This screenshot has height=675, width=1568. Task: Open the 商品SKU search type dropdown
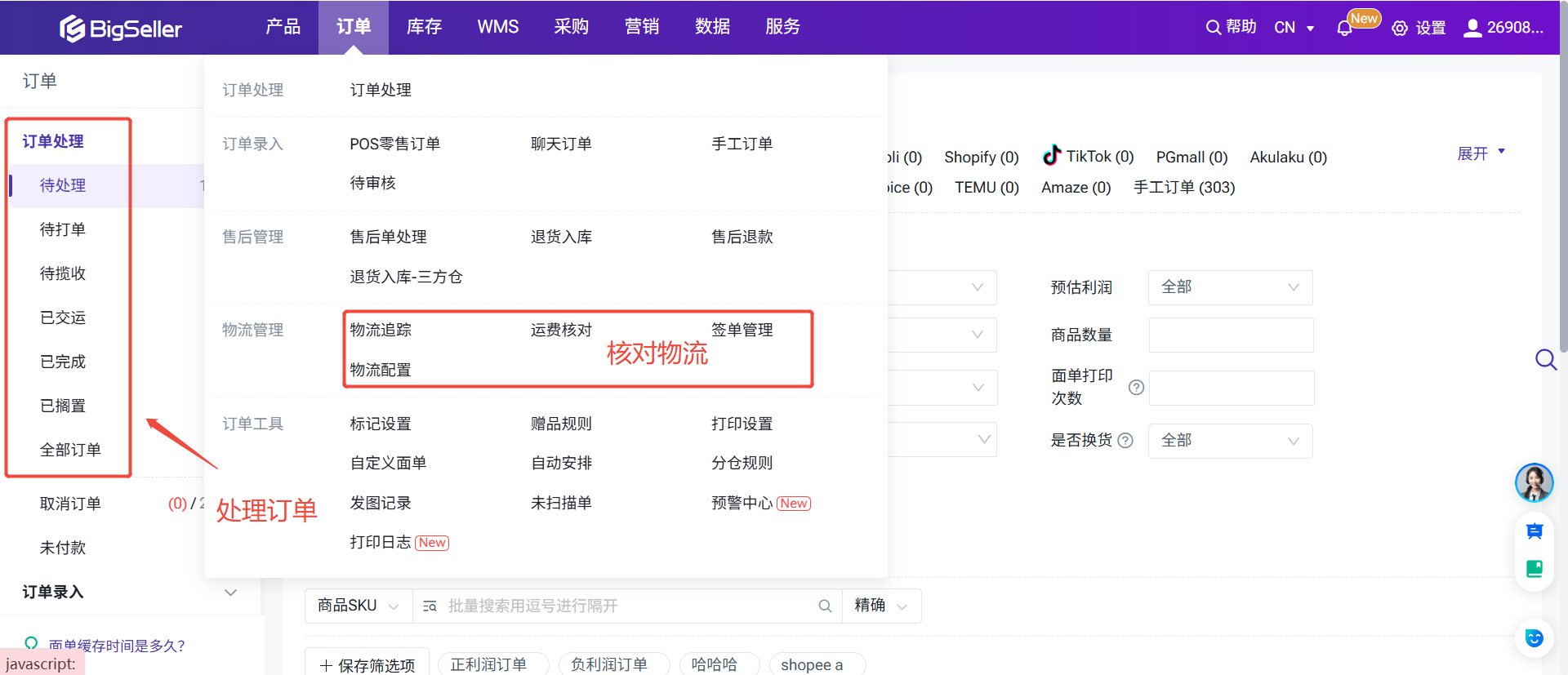point(358,606)
